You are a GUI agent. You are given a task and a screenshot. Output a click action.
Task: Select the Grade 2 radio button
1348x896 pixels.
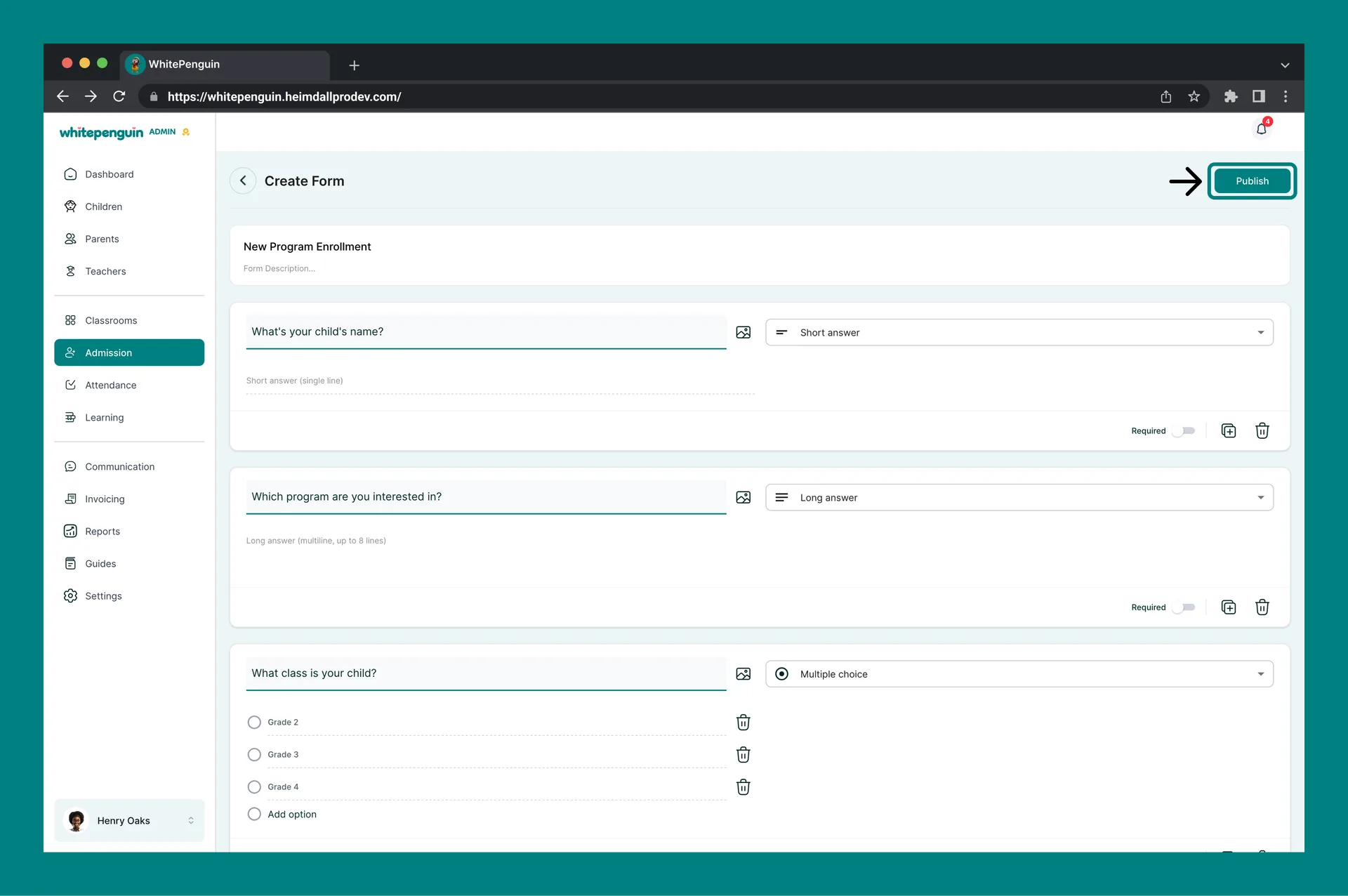(254, 722)
